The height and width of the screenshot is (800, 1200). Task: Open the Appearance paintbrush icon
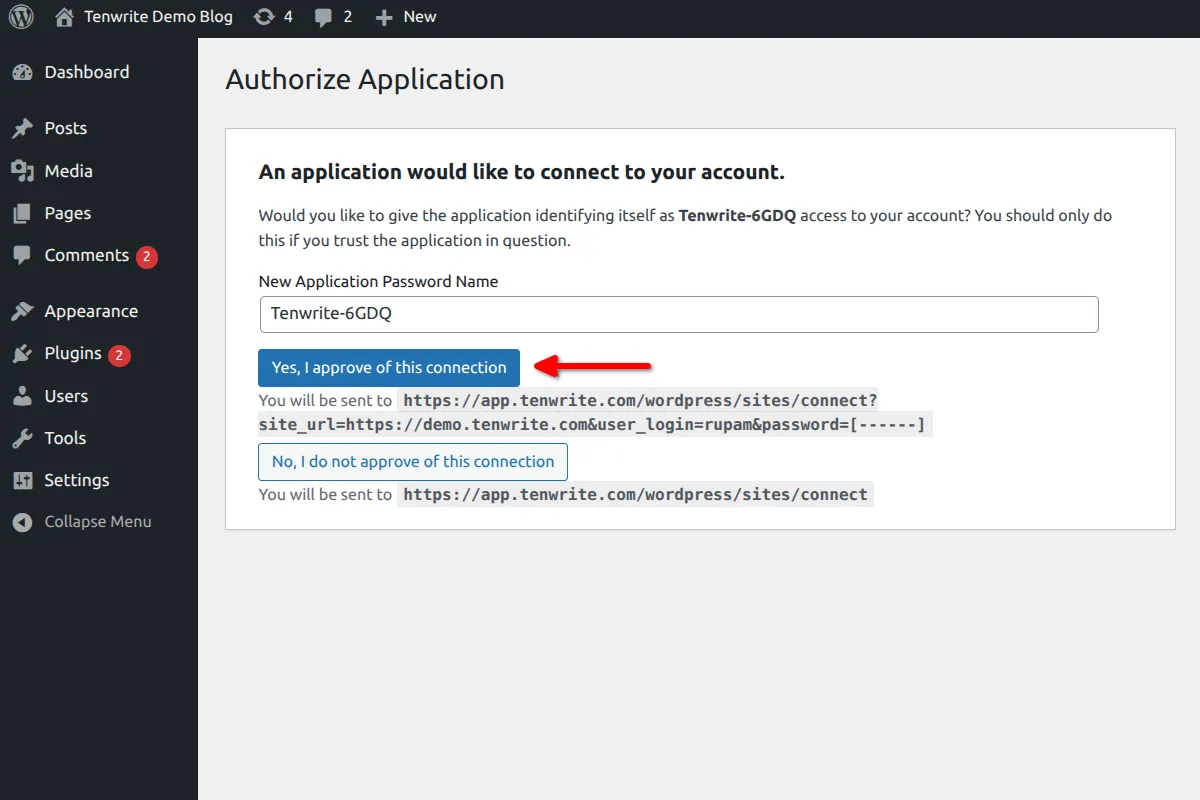22,310
